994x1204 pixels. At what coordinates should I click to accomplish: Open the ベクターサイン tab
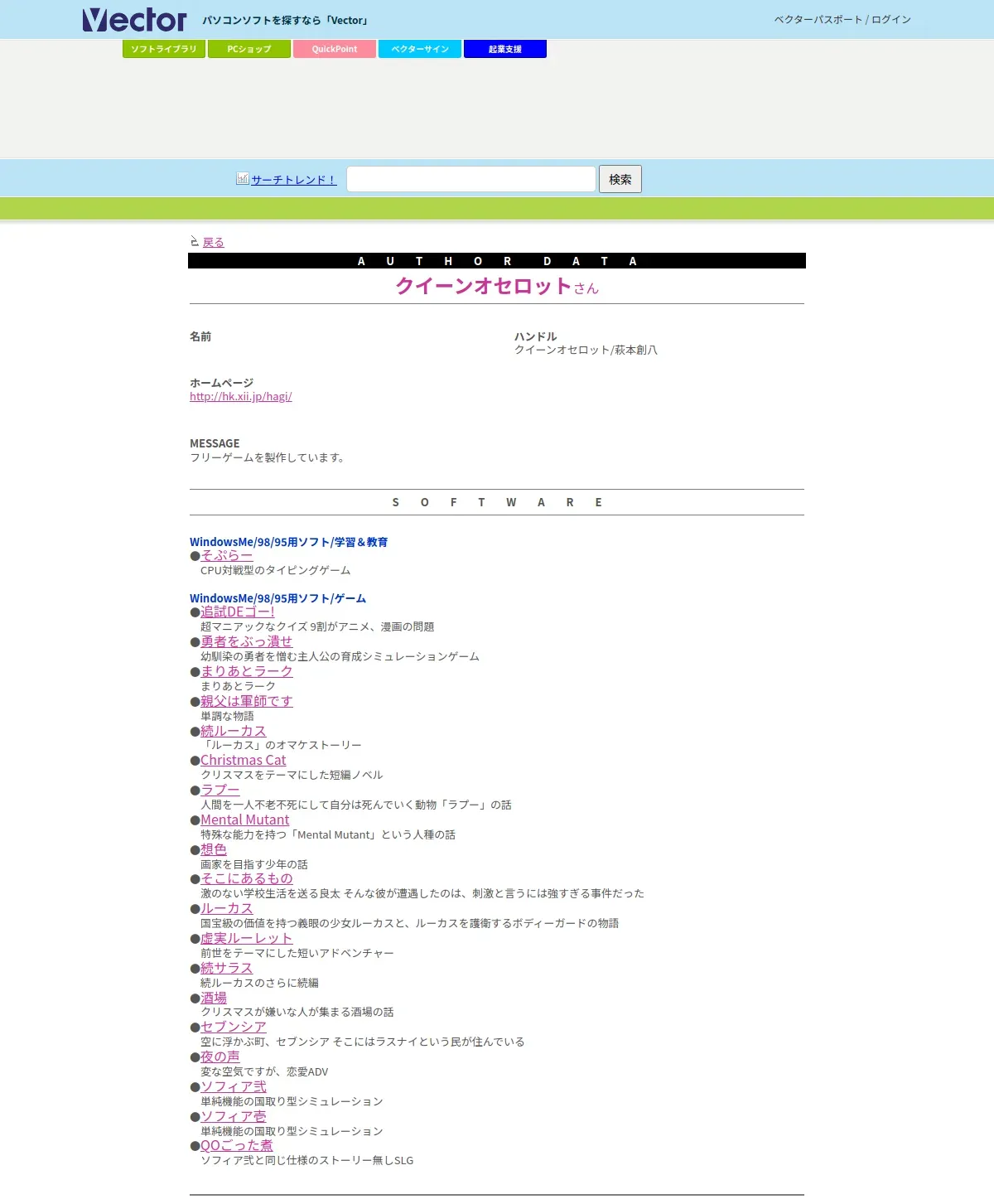point(420,49)
